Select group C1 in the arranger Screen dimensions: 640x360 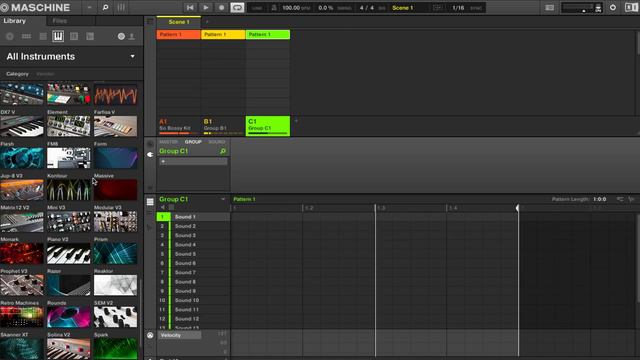pyautogui.click(x=268, y=126)
